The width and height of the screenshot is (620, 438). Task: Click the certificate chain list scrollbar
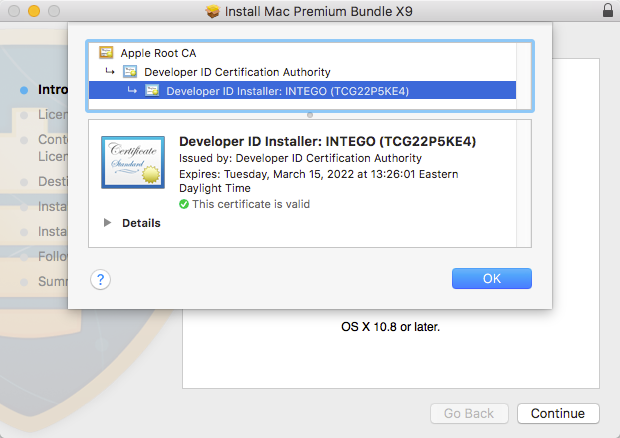tap(524, 76)
